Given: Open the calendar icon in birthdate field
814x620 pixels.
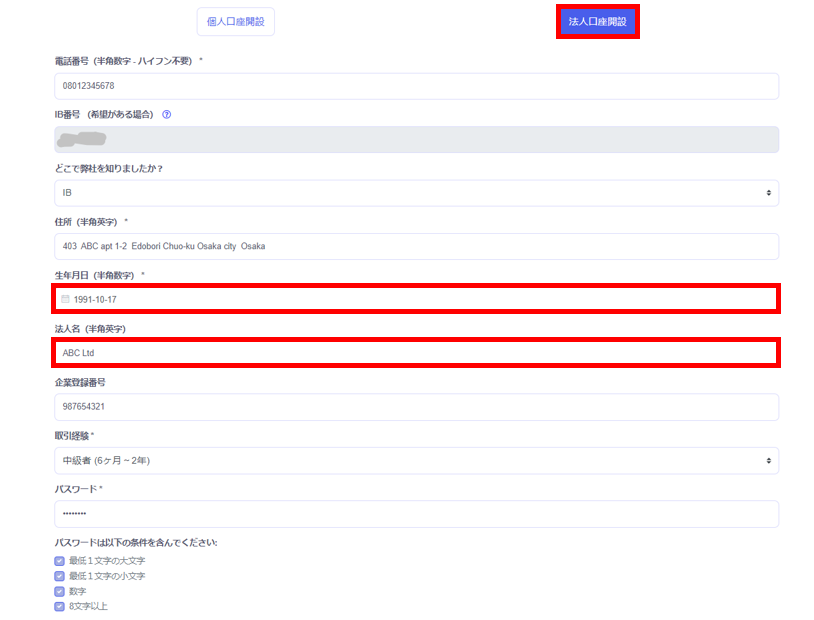Looking at the screenshot, I should coord(65,299).
